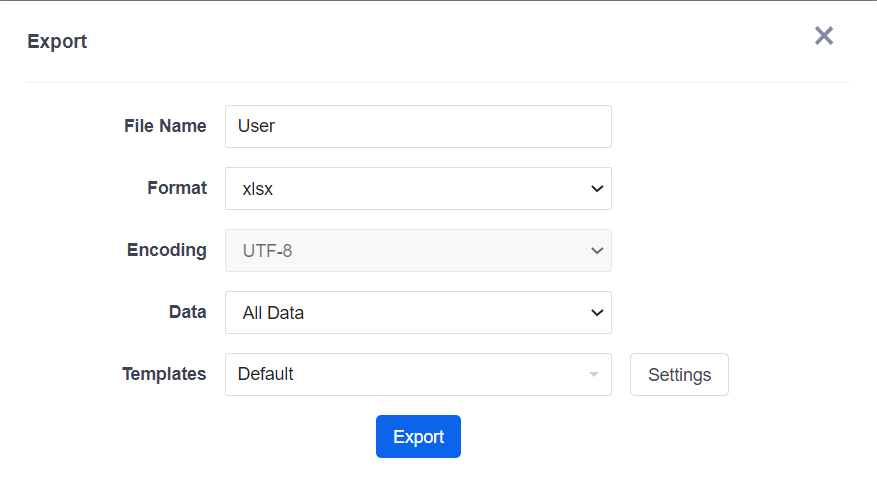Click the Data label text
The image size is (877, 495).
tap(187, 312)
